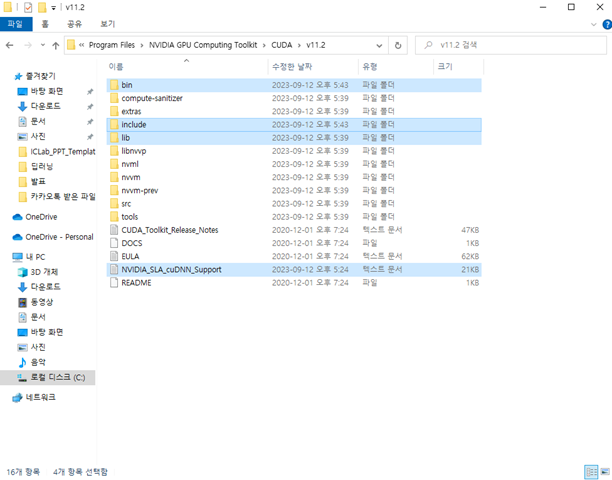Open OneDrive - Personal in sidebar

click(x=59, y=237)
